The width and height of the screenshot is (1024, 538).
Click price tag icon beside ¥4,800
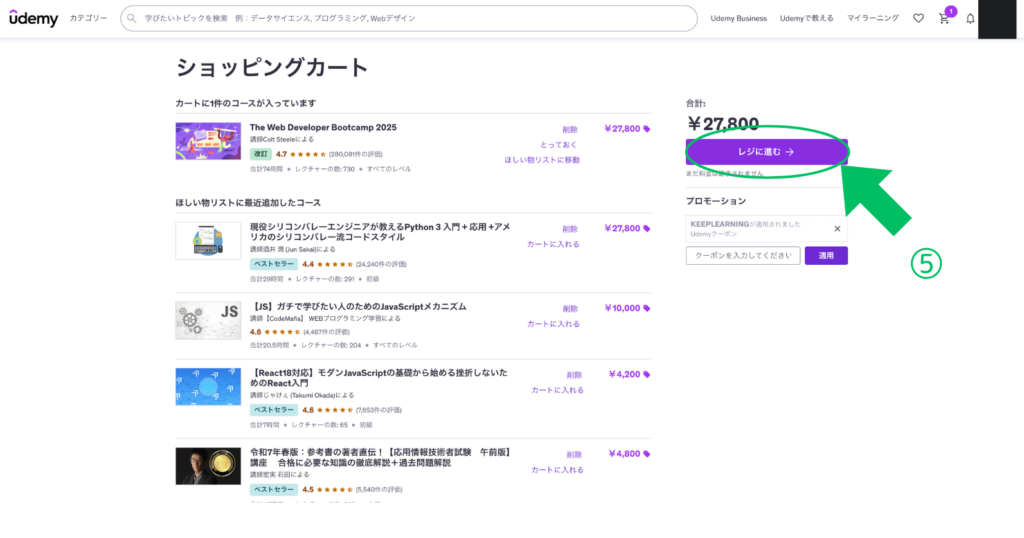[x=647, y=454]
